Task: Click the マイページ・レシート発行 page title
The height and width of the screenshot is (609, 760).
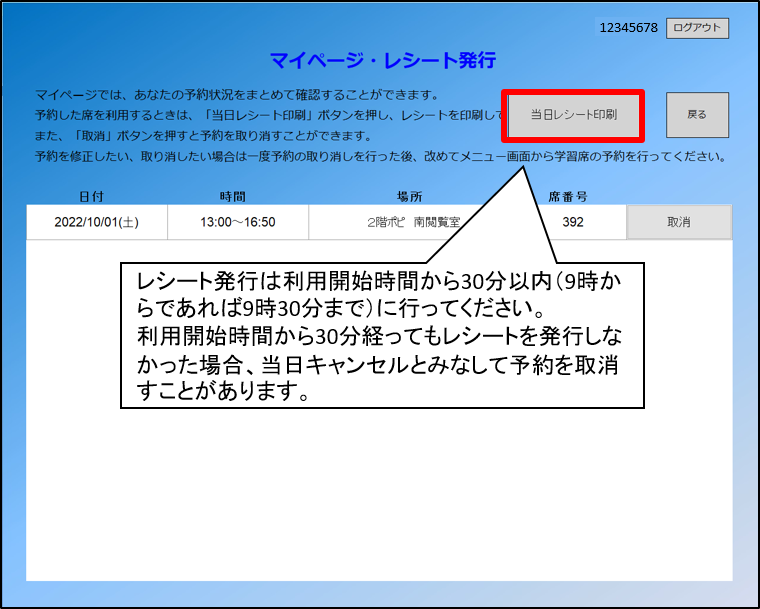Action: pos(382,61)
